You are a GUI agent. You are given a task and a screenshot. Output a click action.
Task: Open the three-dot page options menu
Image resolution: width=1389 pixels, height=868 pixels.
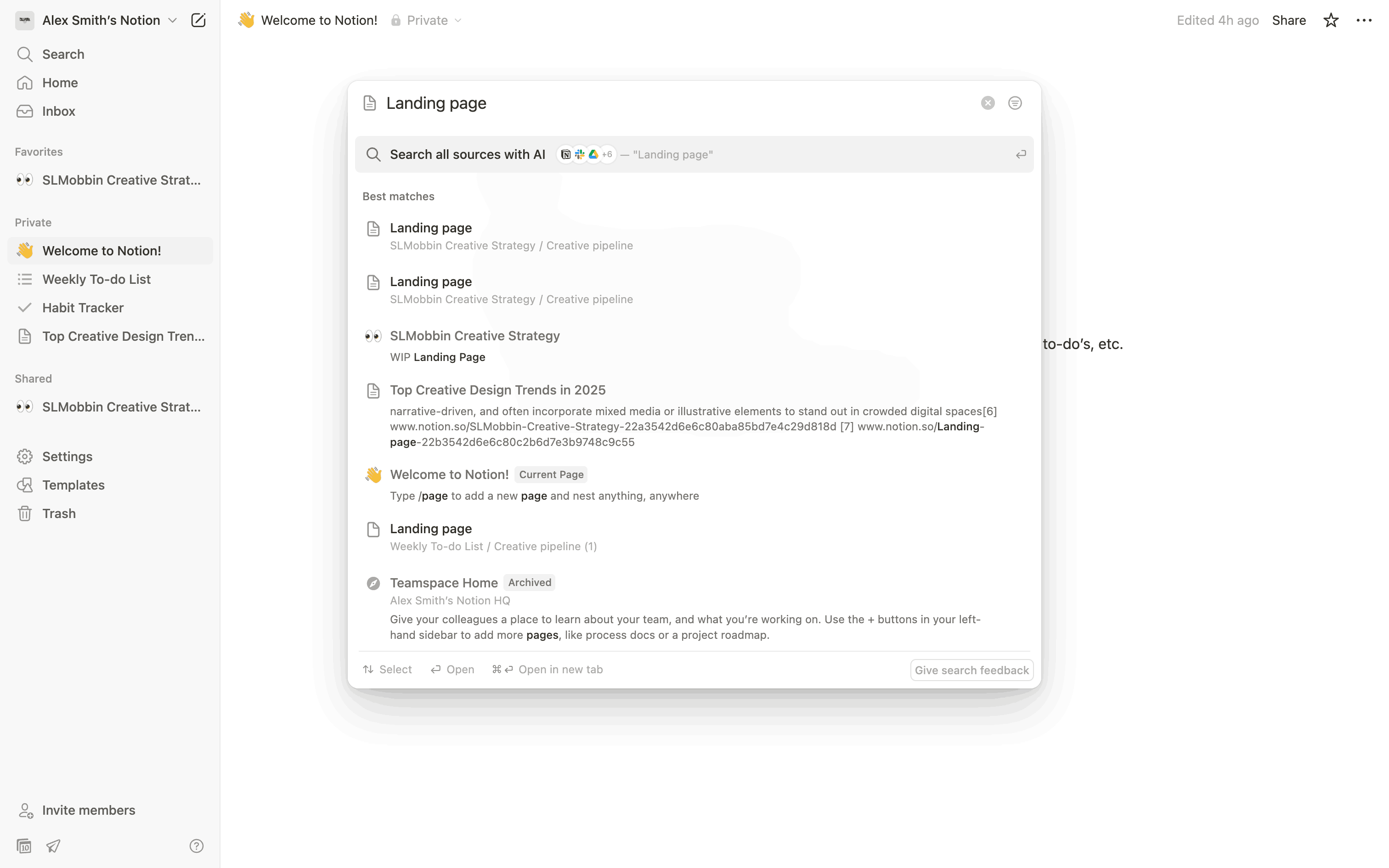pos(1364,21)
